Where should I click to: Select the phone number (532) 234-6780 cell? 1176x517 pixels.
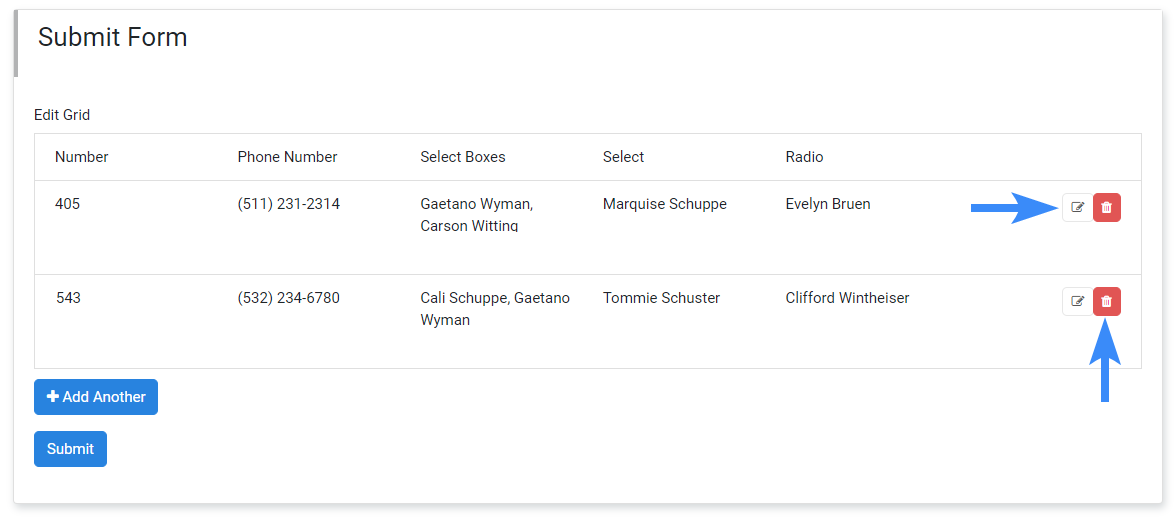[x=289, y=298]
